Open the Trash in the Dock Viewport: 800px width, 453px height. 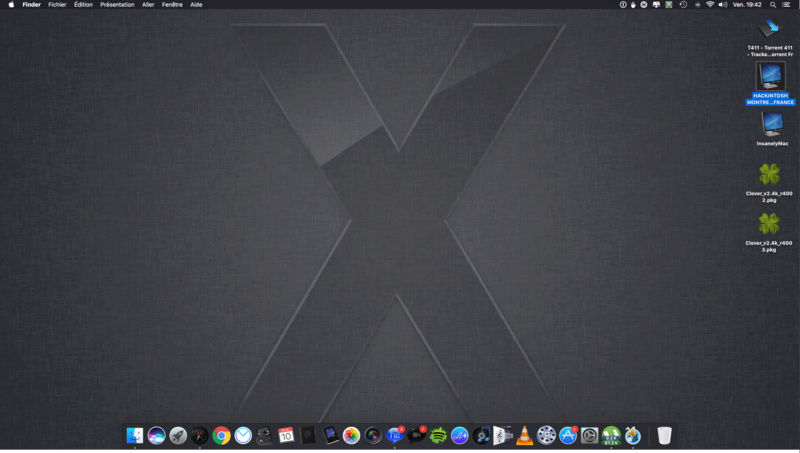[664, 435]
